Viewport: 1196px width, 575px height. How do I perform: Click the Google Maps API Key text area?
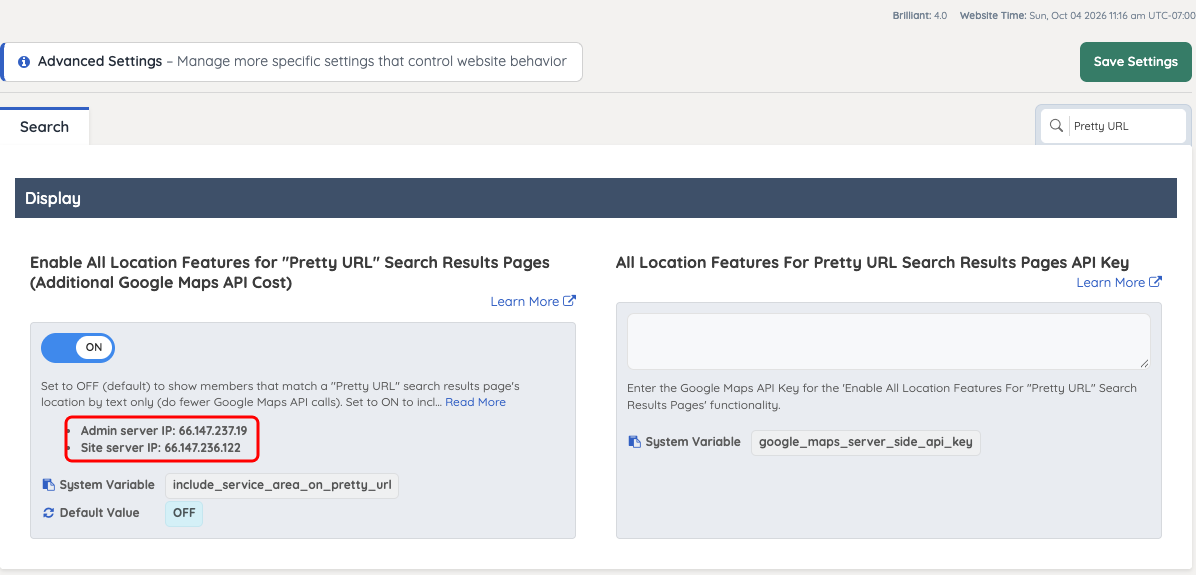[x=889, y=342]
